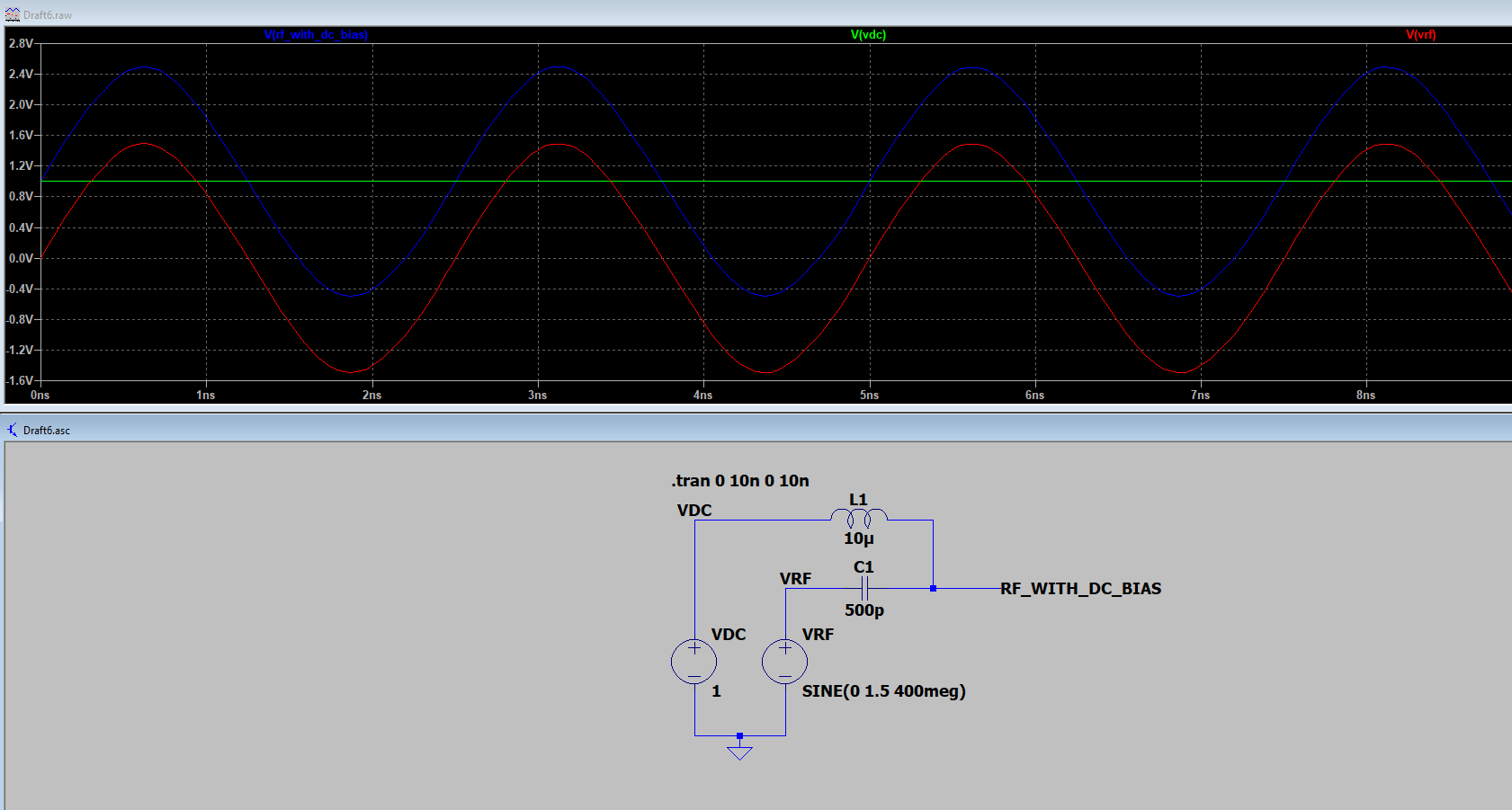The width and height of the screenshot is (1512, 810).
Task: Click the Draft6.raw window title
Action: coord(48,15)
